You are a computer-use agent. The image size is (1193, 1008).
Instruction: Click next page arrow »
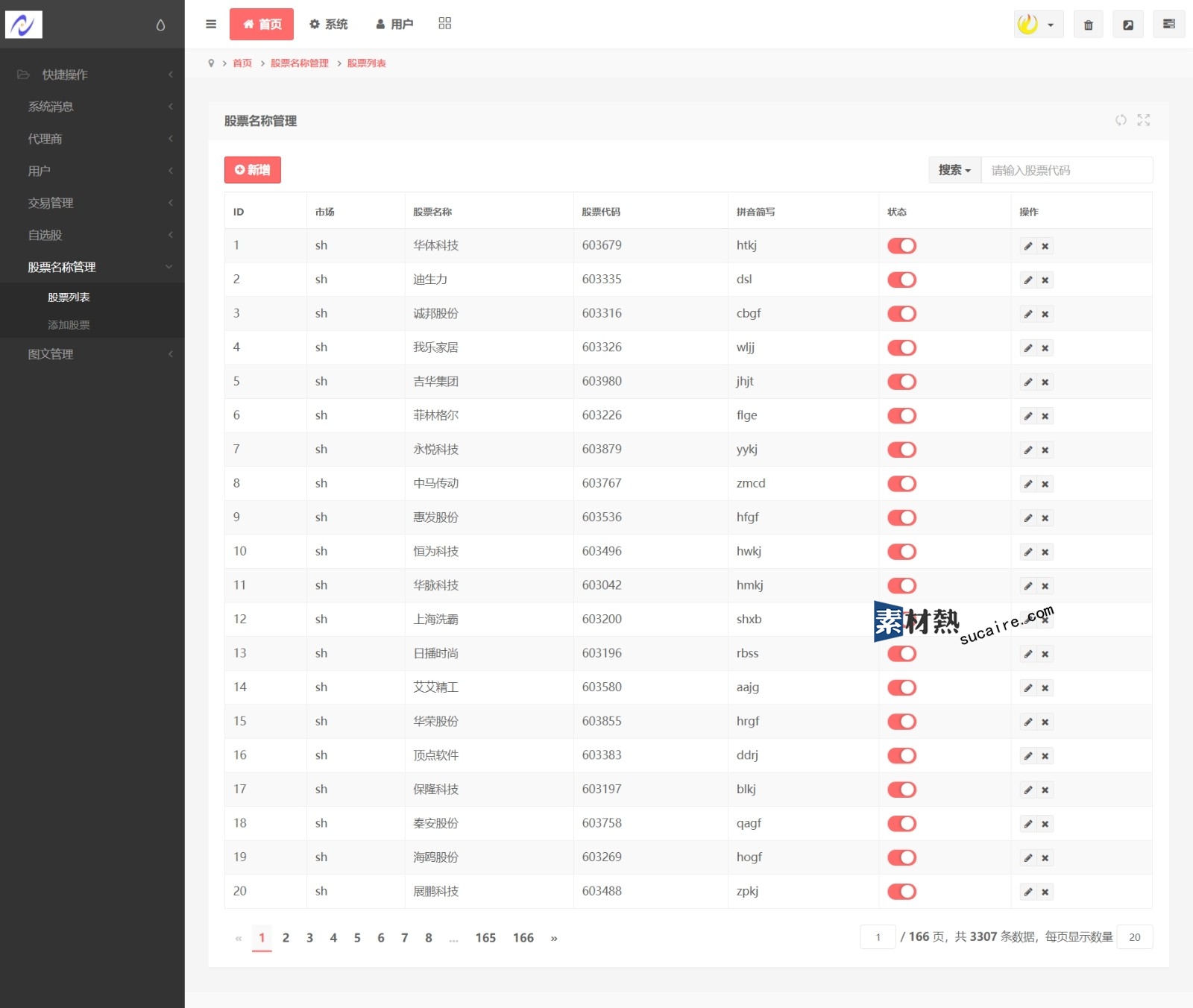point(554,938)
